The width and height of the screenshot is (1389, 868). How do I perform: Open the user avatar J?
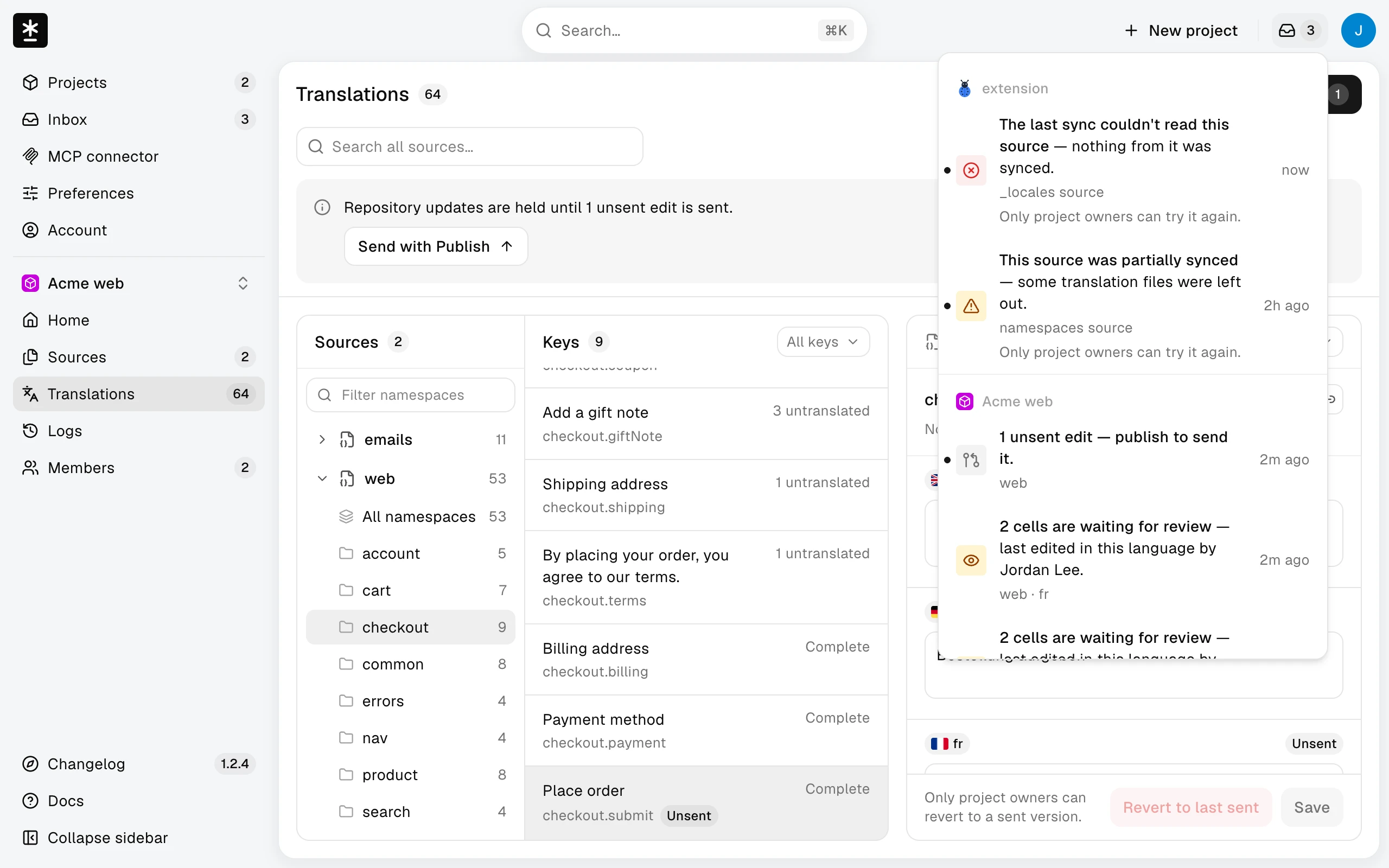click(1358, 30)
